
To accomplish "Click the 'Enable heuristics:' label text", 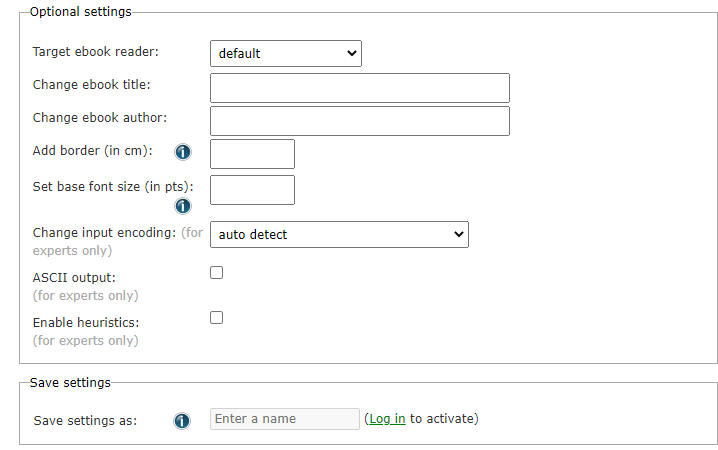I will coord(85,323).
